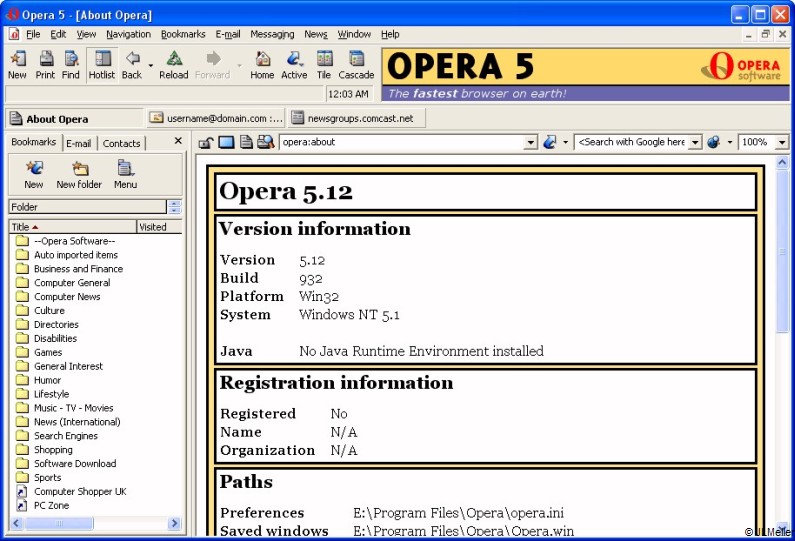Select the Contacts hotlist tab
Screen dimensions: 795x541
pyautogui.click(x=121, y=143)
